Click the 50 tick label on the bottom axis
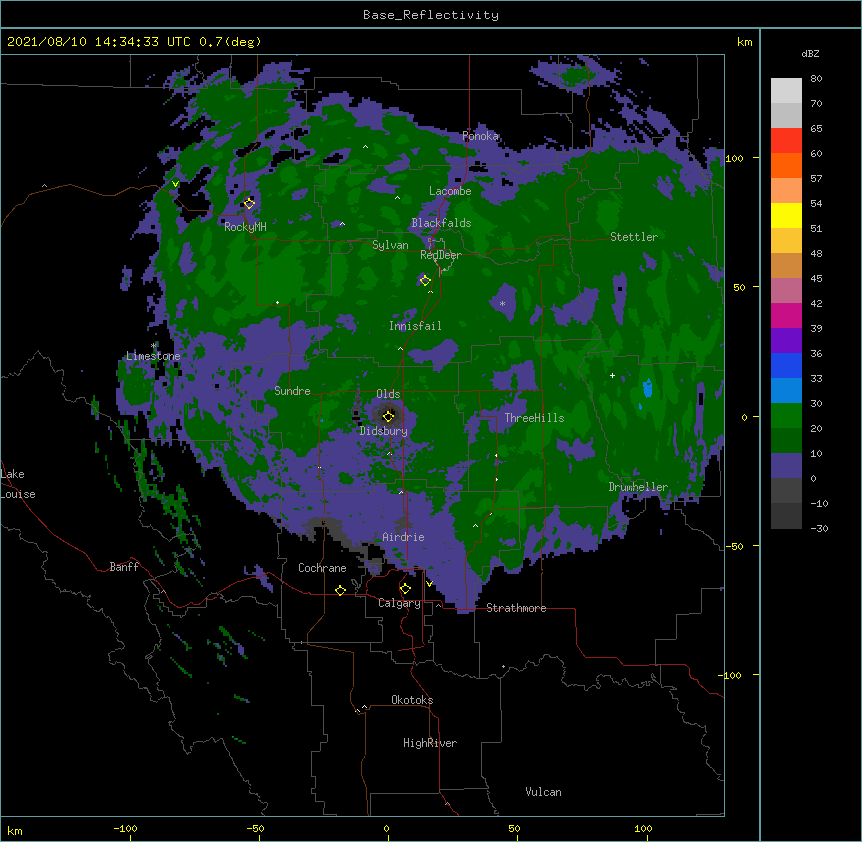Screen dimensions: 862x842 515,829
